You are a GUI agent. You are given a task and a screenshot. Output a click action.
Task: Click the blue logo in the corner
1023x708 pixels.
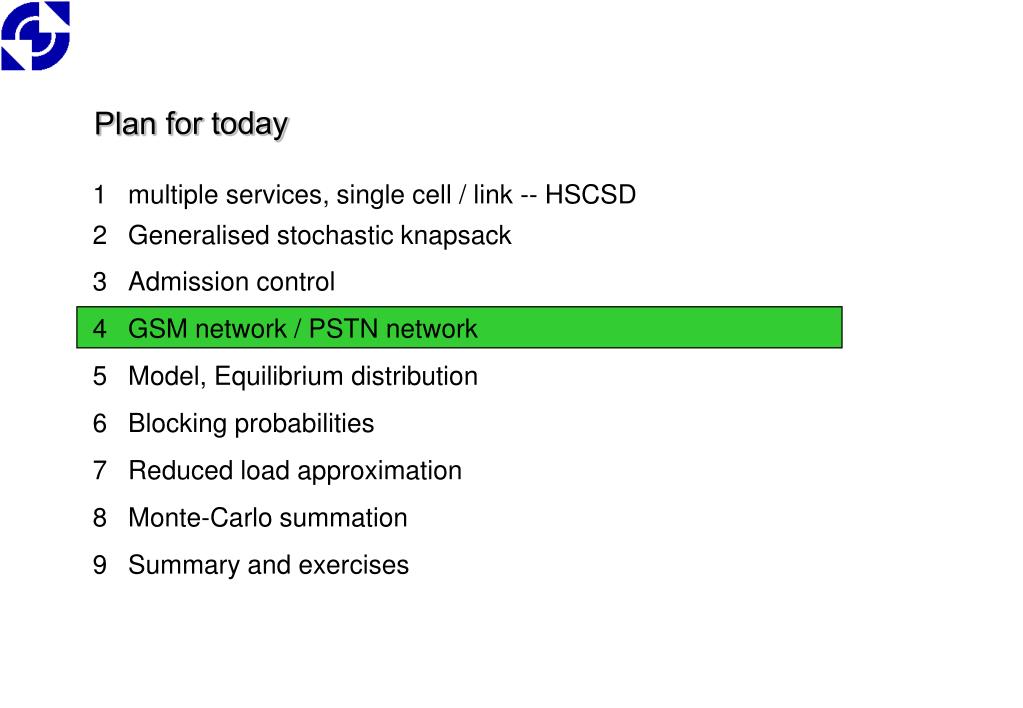coord(35,35)
